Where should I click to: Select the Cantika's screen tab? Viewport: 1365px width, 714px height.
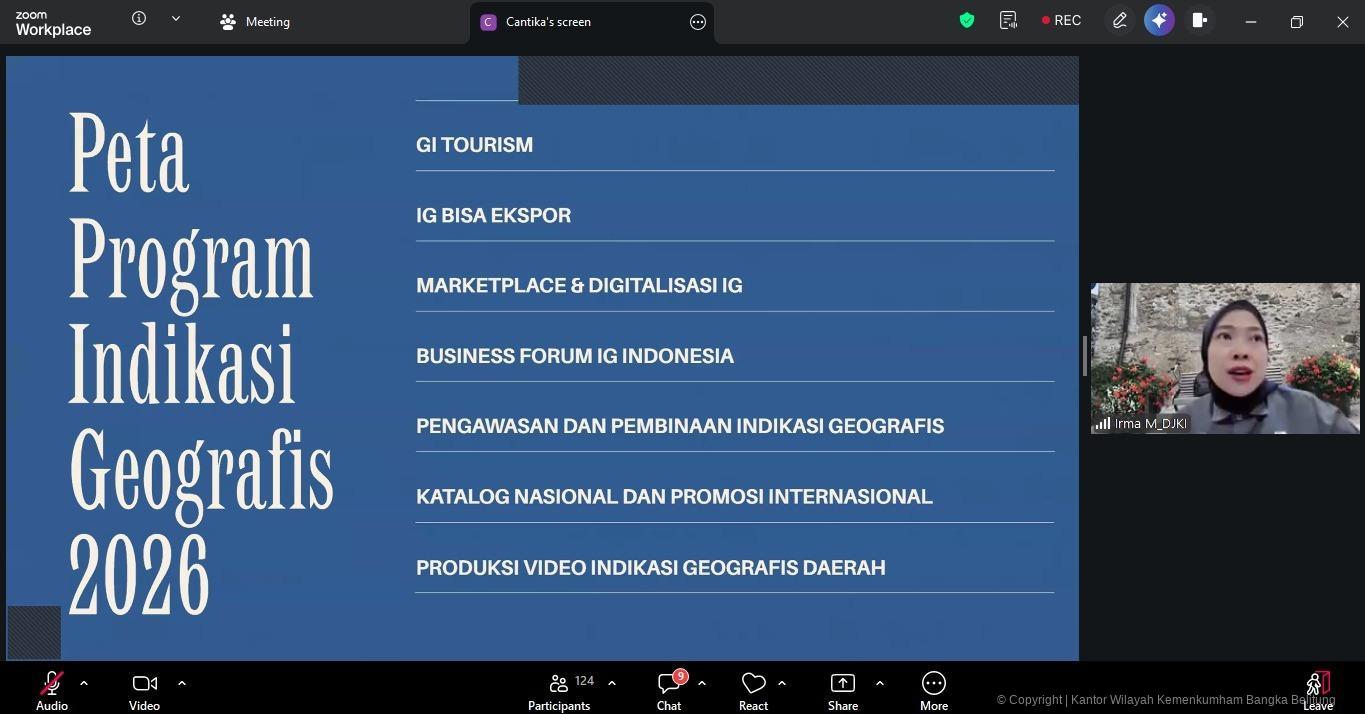pyautogui.click(x=548, y=22)
